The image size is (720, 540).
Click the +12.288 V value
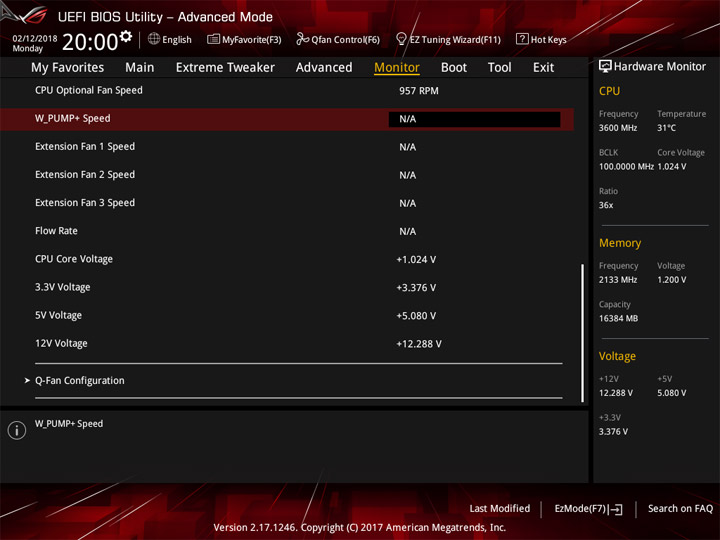pyautogui.click(x=419, y=344)
